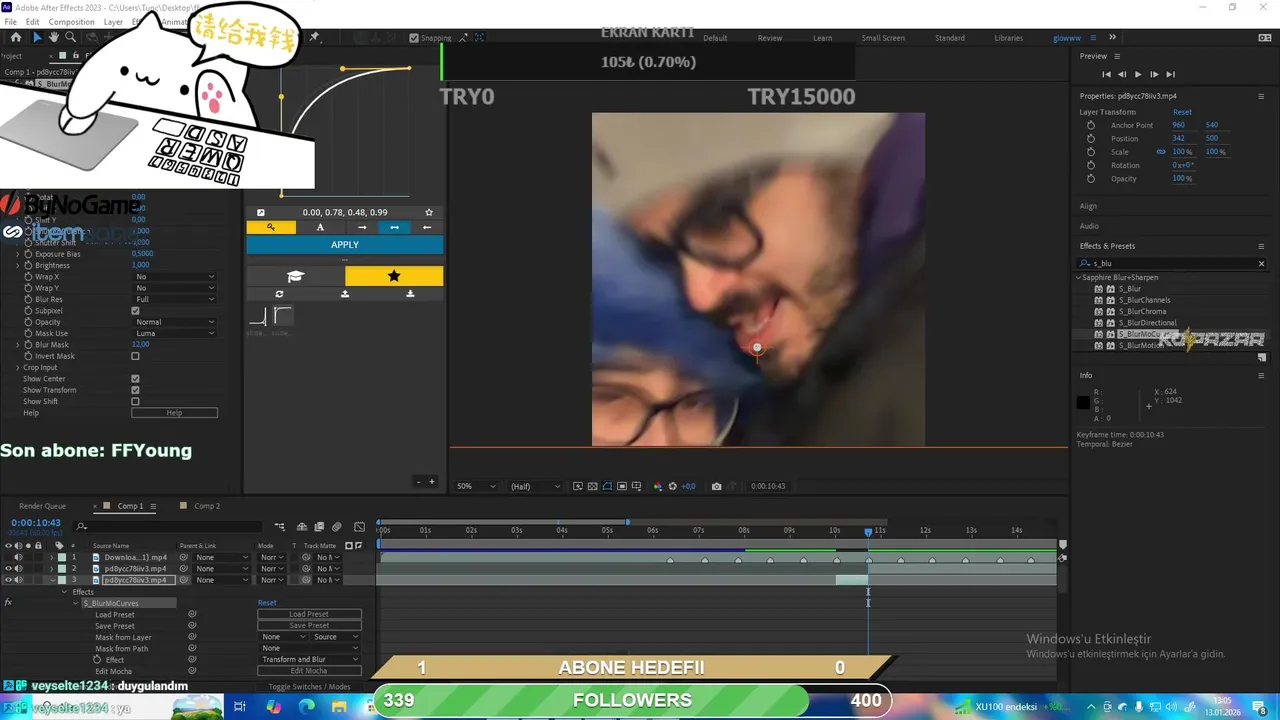1280x720 pixels.
Task: Expand the Exposure Bias property
Action: click(x=17, y=254)
